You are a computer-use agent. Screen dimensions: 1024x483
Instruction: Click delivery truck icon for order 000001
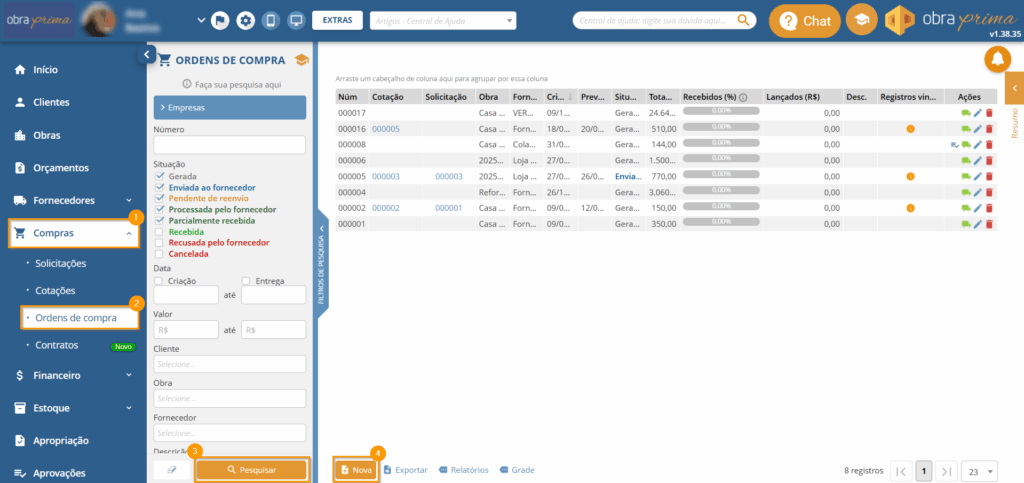click(966, 224)
